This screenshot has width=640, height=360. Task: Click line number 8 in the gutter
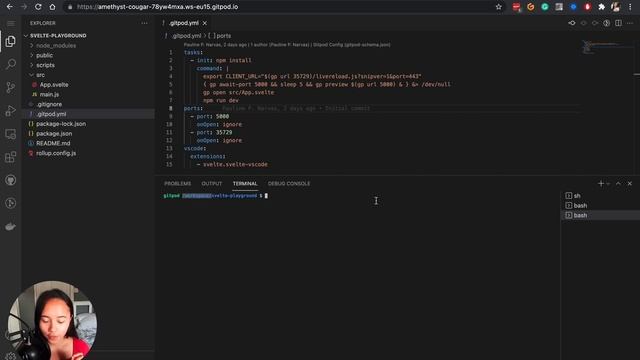tap(171, 108)
